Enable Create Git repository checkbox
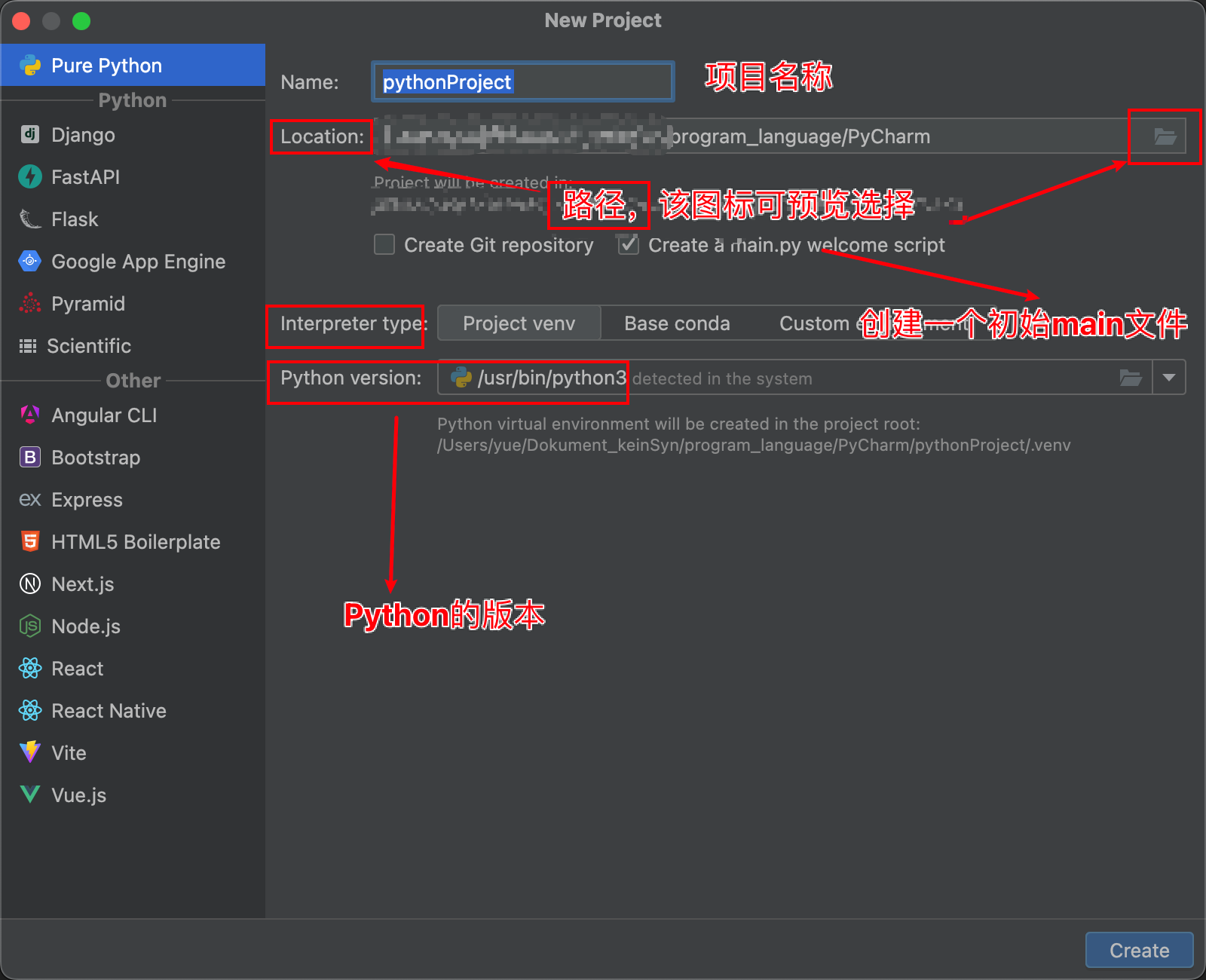1206x980 pixels. (x=384, y=244)
